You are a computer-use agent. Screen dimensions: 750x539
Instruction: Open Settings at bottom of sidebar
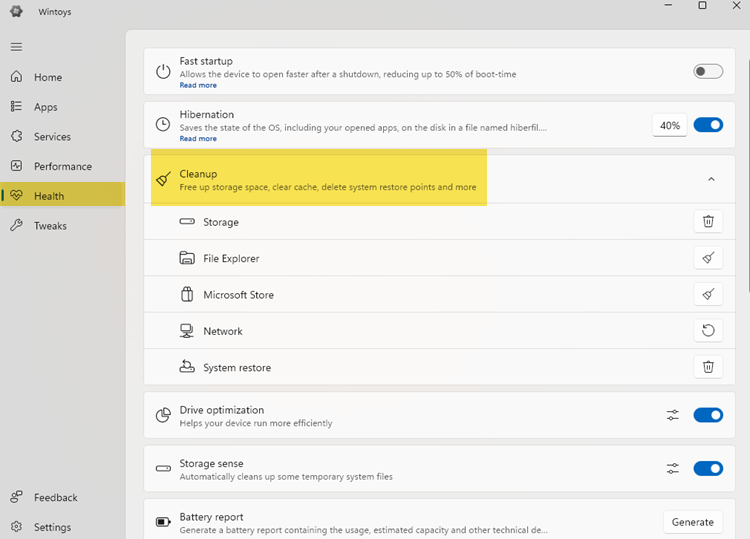(52, 527)
